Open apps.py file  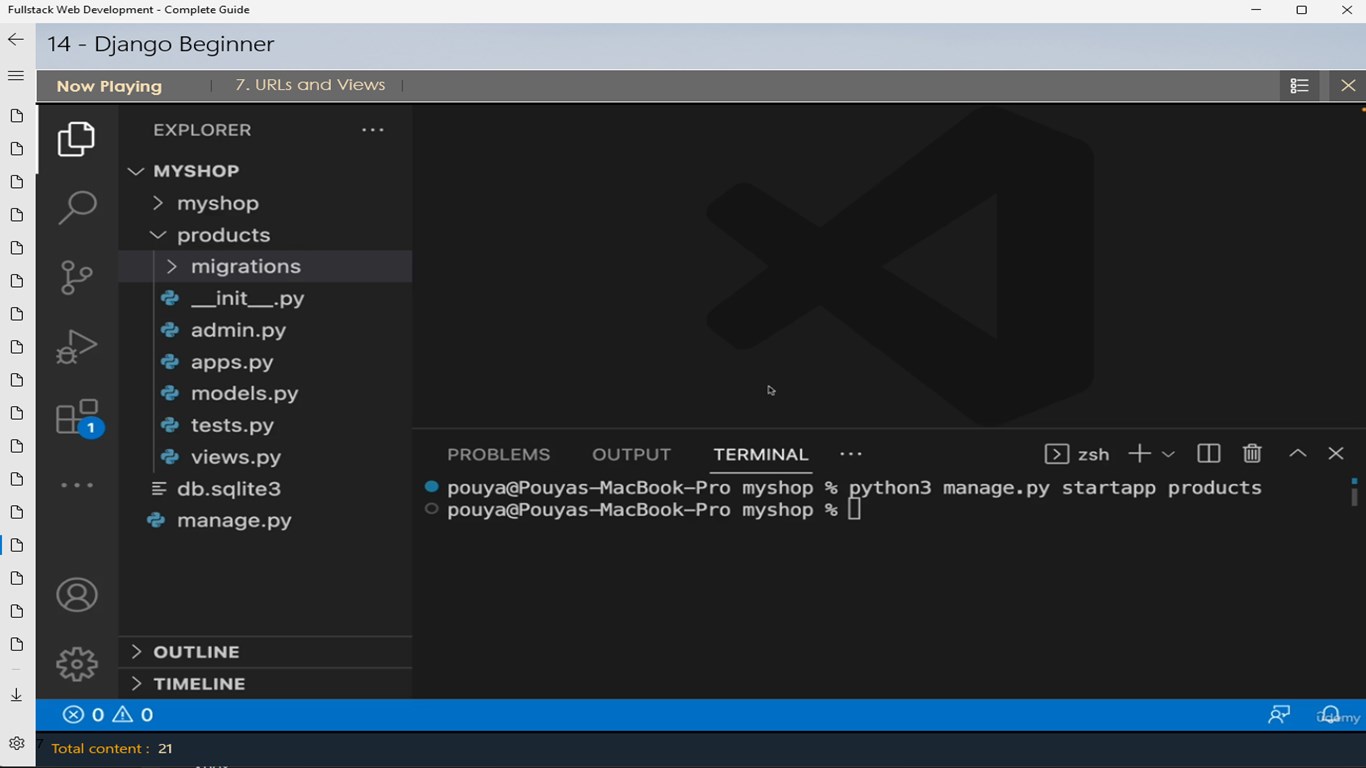coord(232,362)
